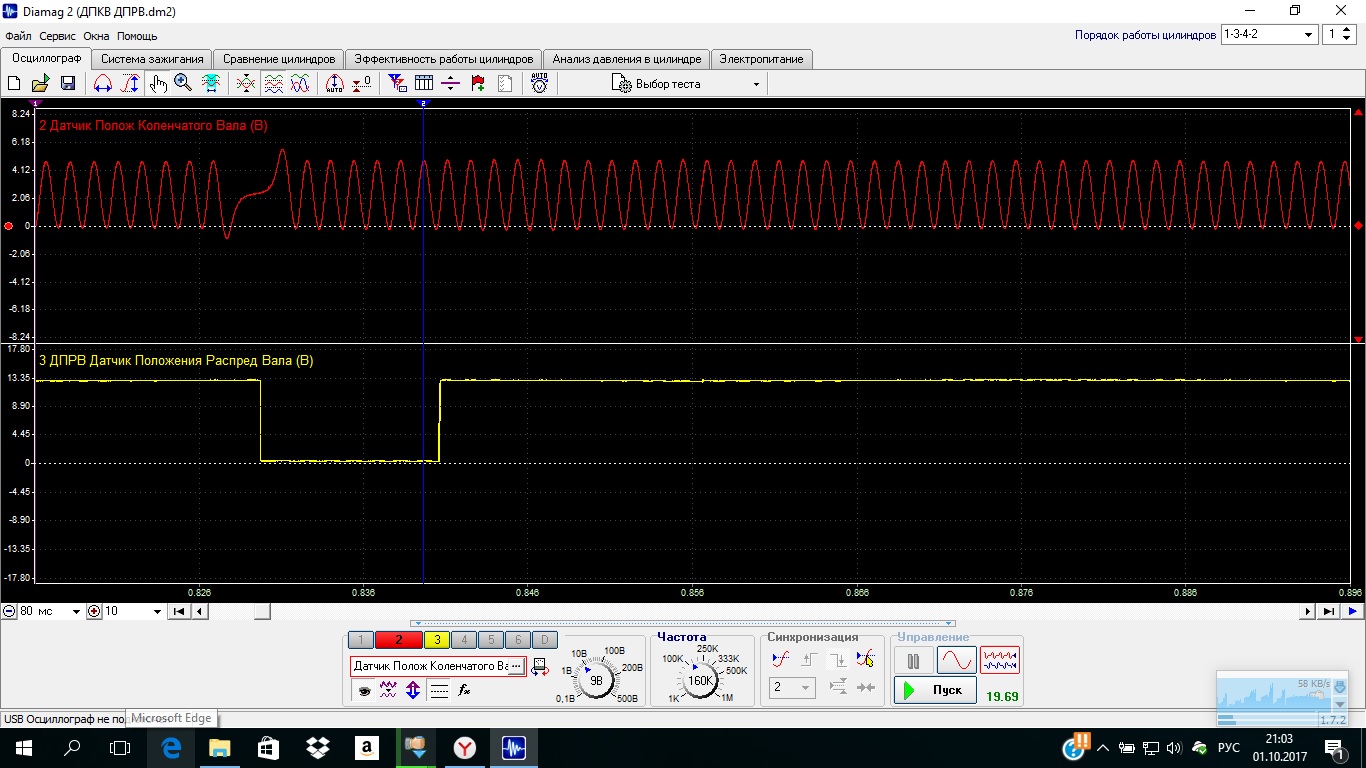This screenshot has height=768, width=1366.
Task: Click the swap sensor icon next to sensor name
Action: [539, 667]
